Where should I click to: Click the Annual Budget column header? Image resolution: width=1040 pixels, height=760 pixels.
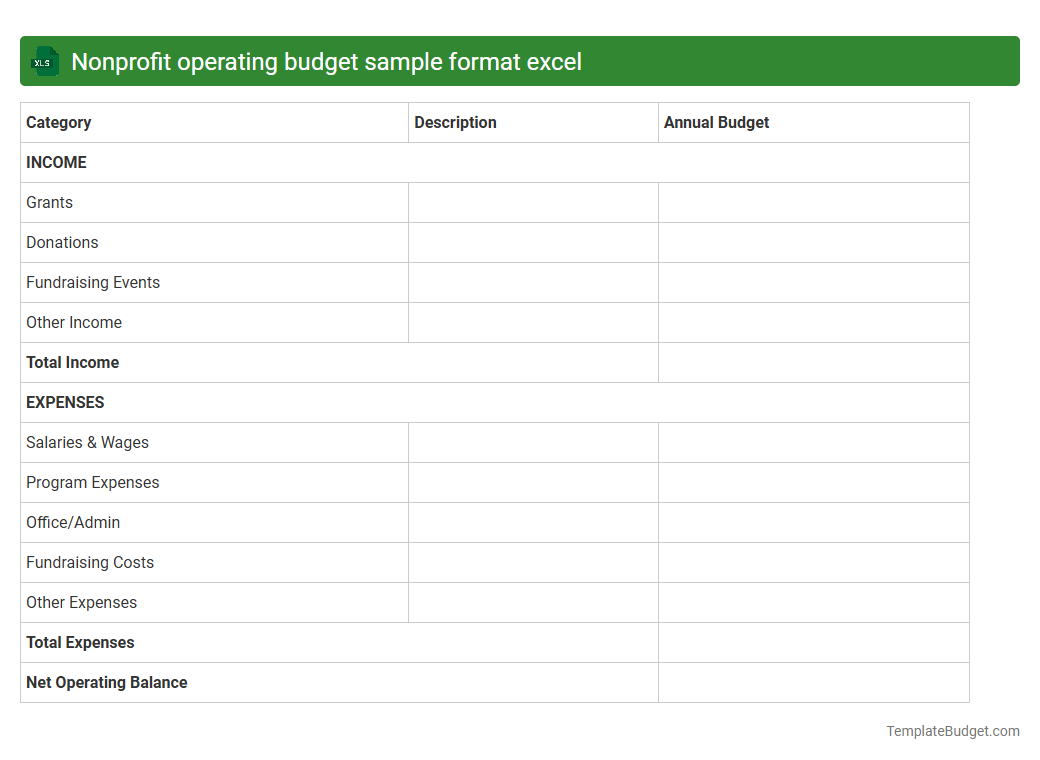(x=716, y=122)
